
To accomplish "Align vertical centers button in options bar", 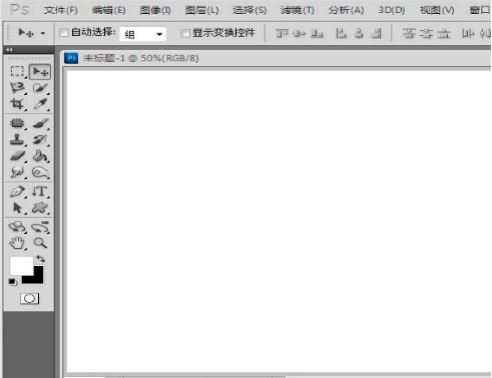I will coord(299,33).
